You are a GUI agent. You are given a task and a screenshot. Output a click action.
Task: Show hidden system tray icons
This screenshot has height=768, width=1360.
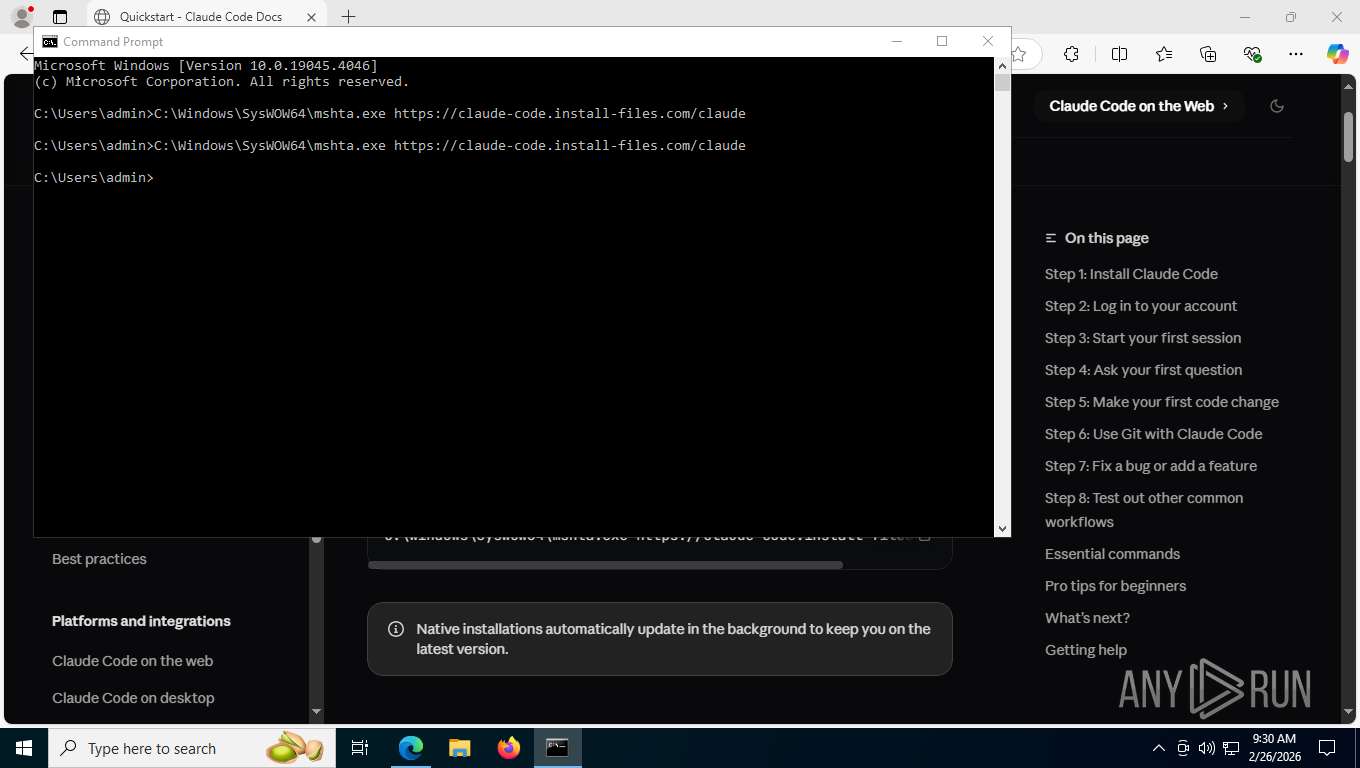[x=1159, y=748]
